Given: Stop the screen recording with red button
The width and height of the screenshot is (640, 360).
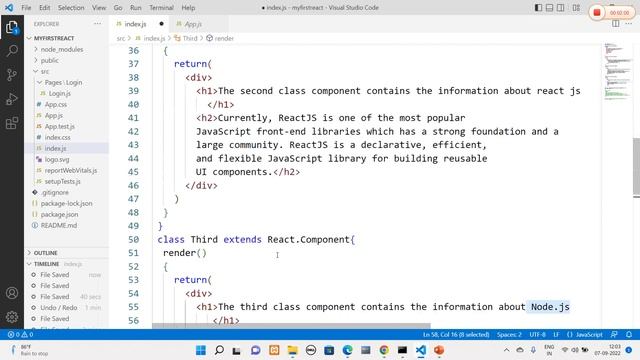Looking at the screenshot, I should pyautogui.click(x=597, y=13).
